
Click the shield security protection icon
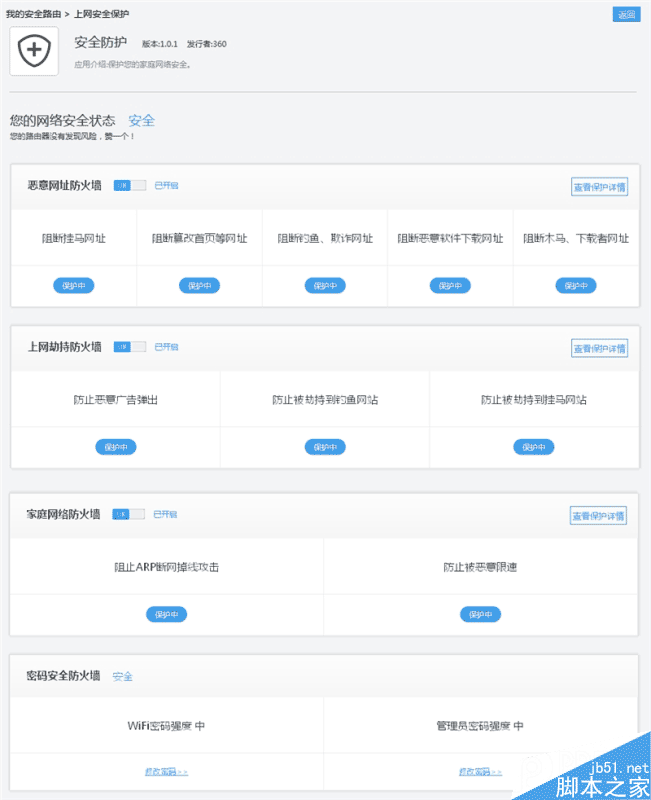tap(34, 51)
